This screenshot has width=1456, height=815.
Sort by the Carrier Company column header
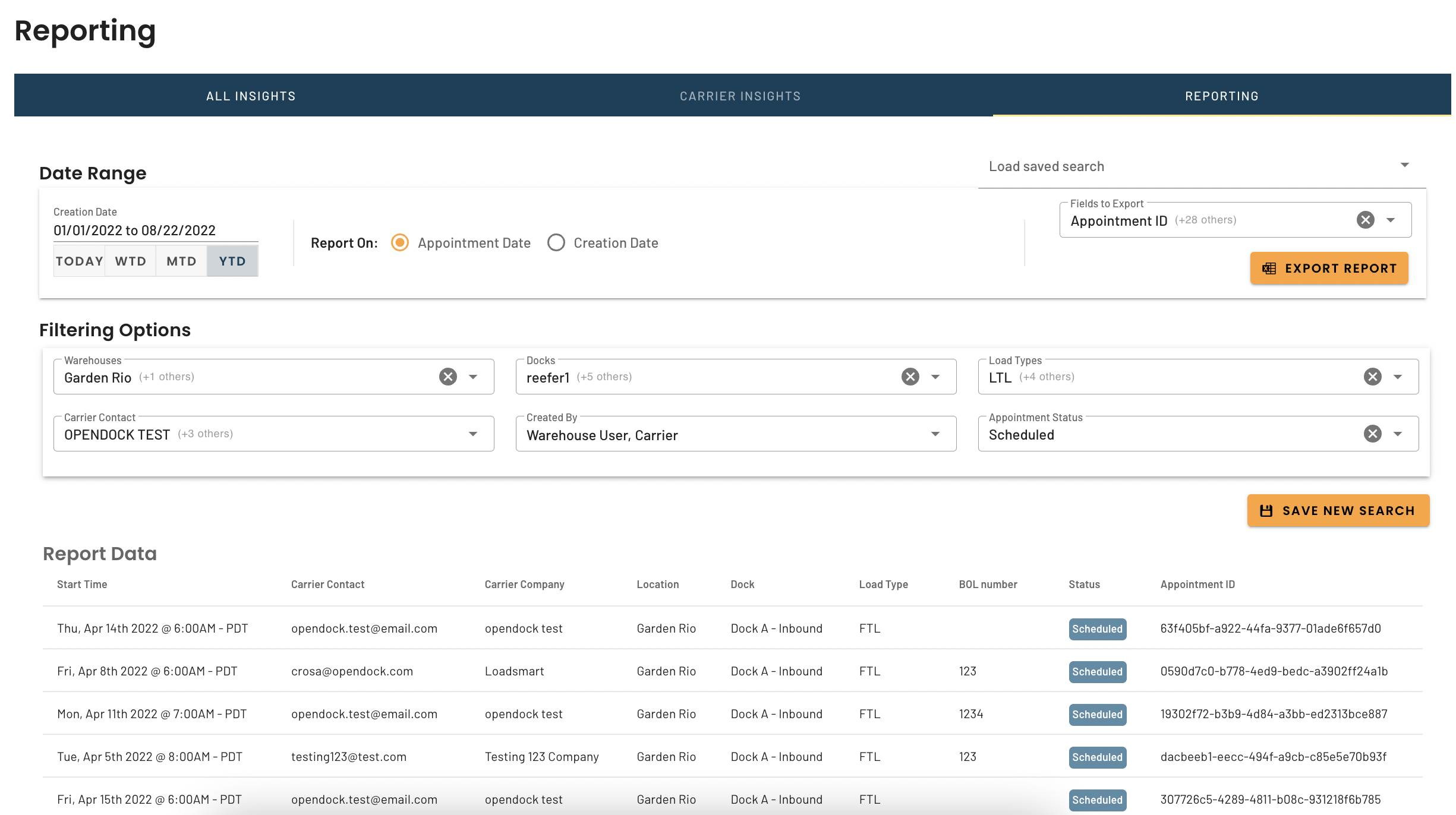(x=524, y=585)
